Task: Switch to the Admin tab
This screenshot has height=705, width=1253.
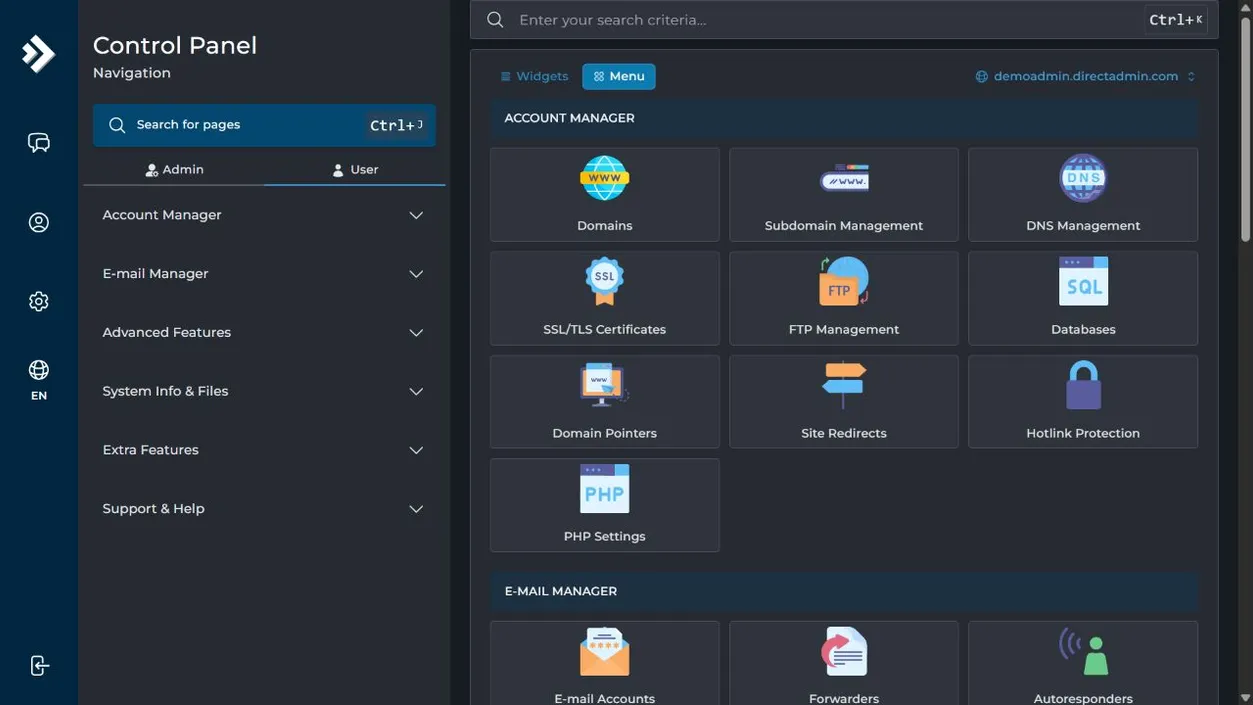Action: (x=174, y=170)
